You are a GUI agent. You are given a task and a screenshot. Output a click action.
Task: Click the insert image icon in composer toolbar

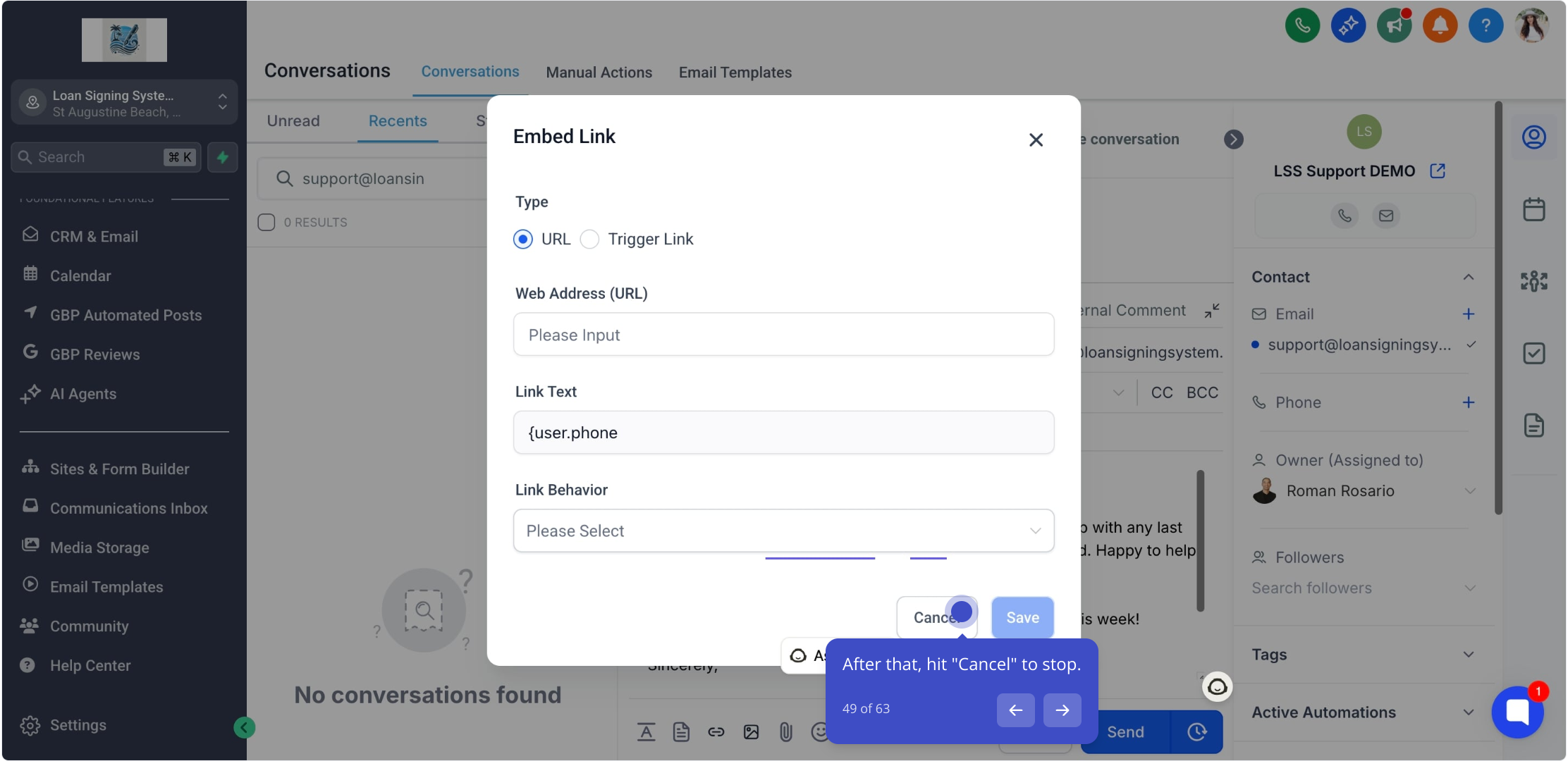click(751, 732)
